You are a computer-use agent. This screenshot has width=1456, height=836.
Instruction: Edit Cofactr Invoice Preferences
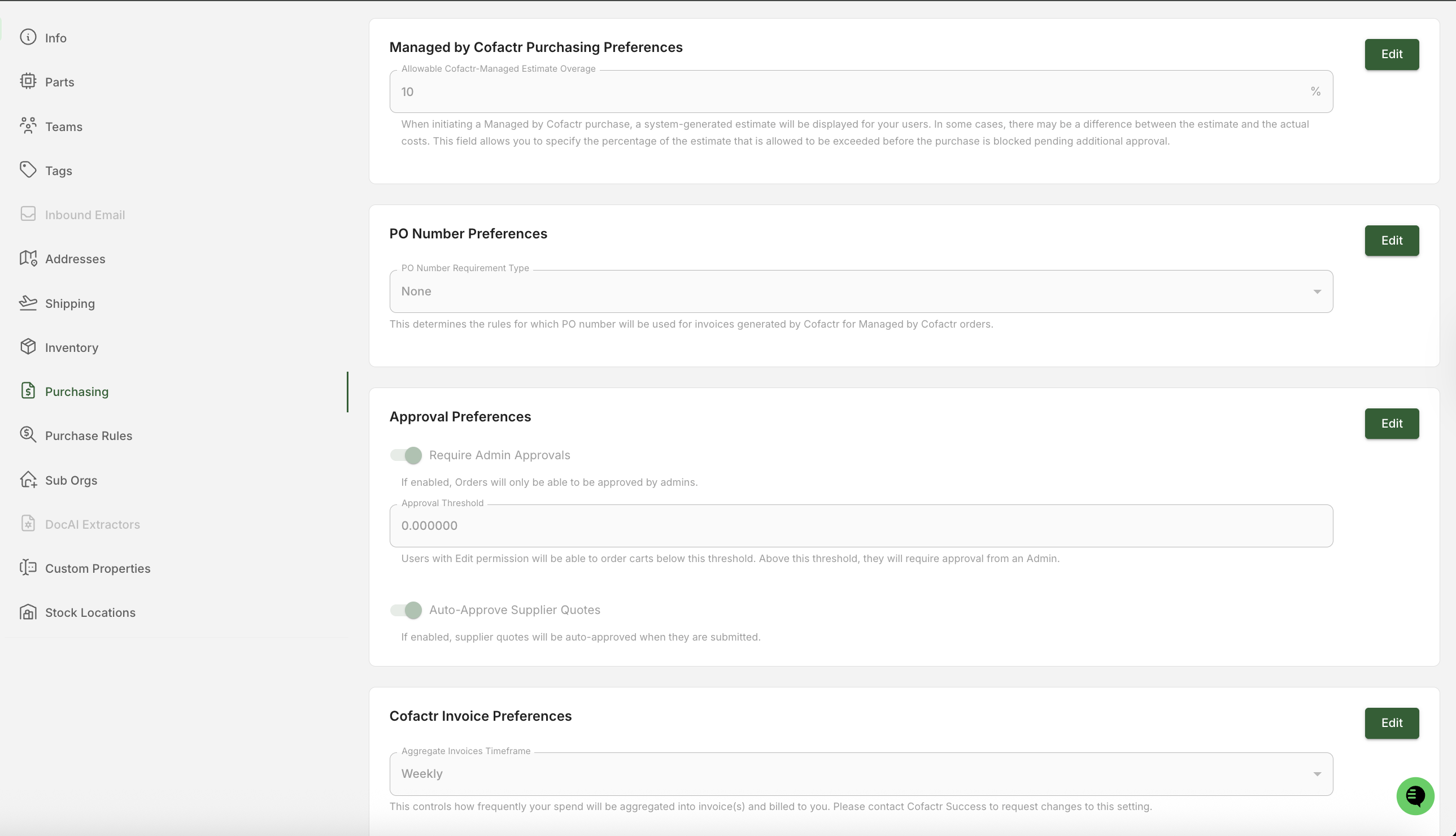[x=1392, y=723]
